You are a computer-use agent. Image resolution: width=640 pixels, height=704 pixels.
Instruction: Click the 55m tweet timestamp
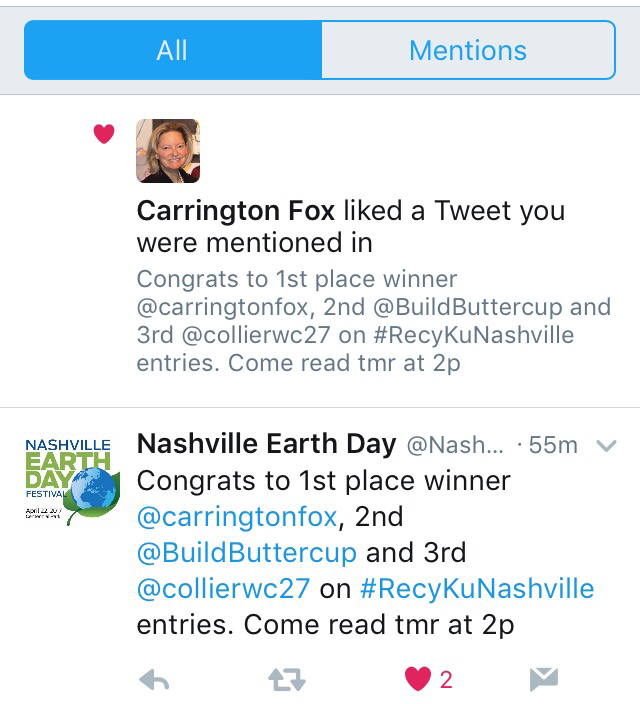click(x=555, y=445)
